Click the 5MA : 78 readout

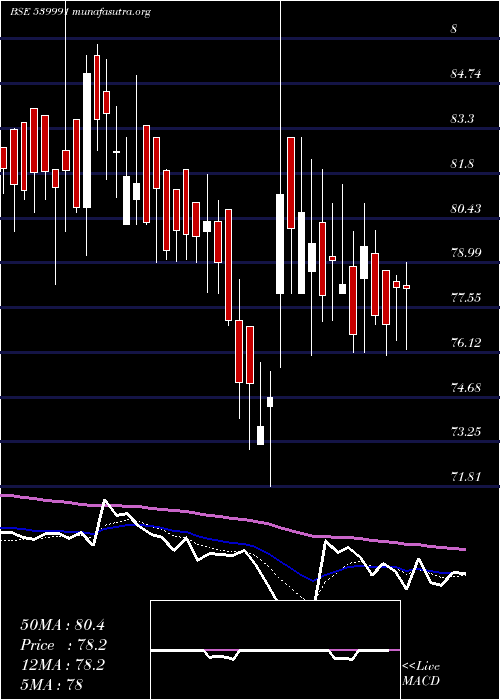click(52, 685)
